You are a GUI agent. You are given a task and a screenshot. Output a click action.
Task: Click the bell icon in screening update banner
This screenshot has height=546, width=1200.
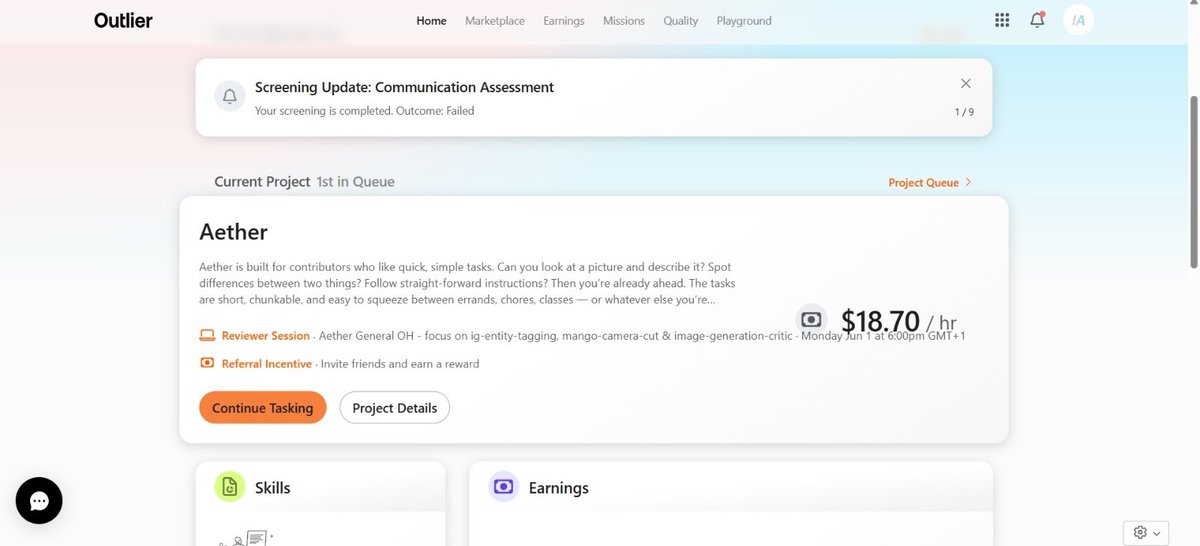coord(230,97)
